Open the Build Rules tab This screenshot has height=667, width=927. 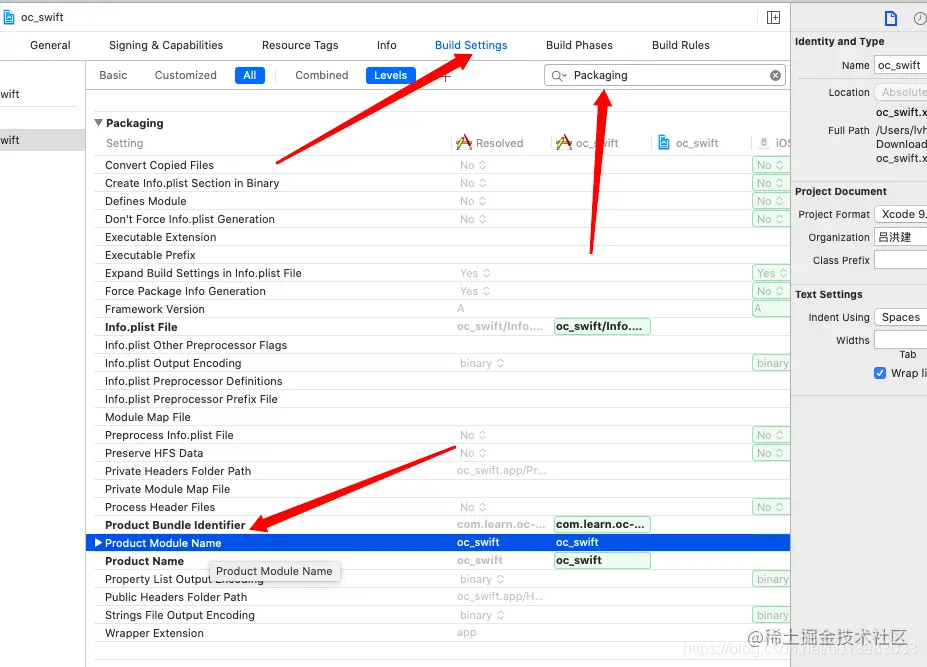[x=680, y=45]
